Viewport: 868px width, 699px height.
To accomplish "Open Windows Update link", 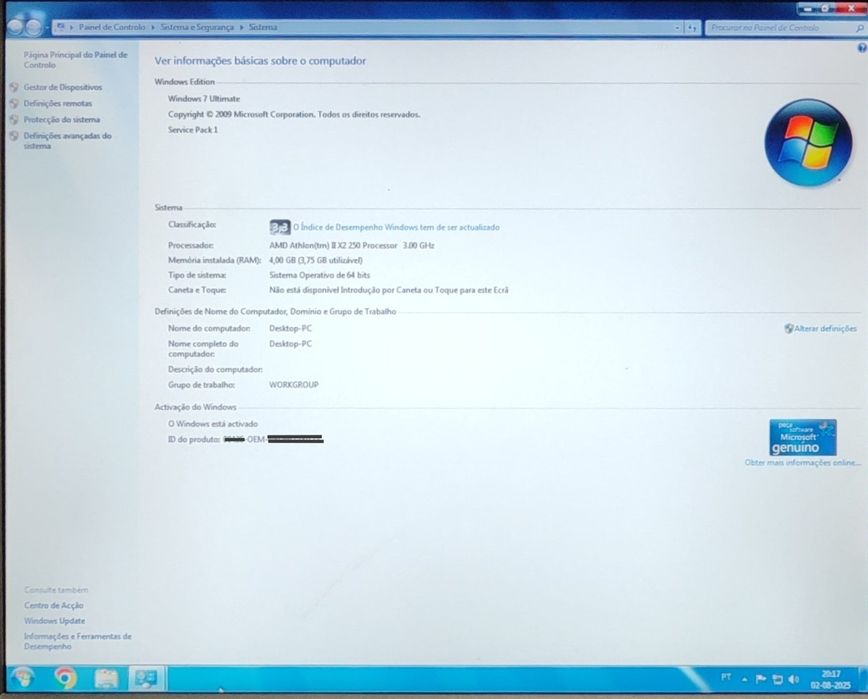I will pyautogui.click(x=54, y=621).
